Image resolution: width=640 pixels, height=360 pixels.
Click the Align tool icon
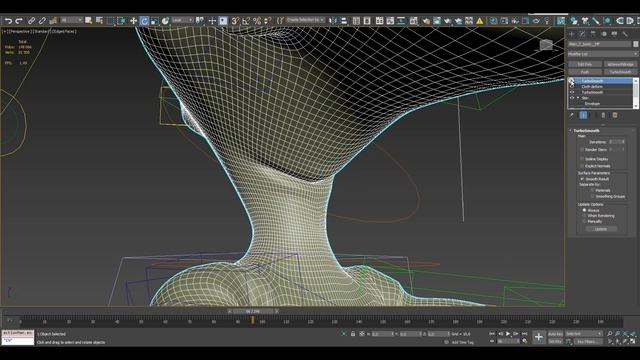tap(343, 20)
